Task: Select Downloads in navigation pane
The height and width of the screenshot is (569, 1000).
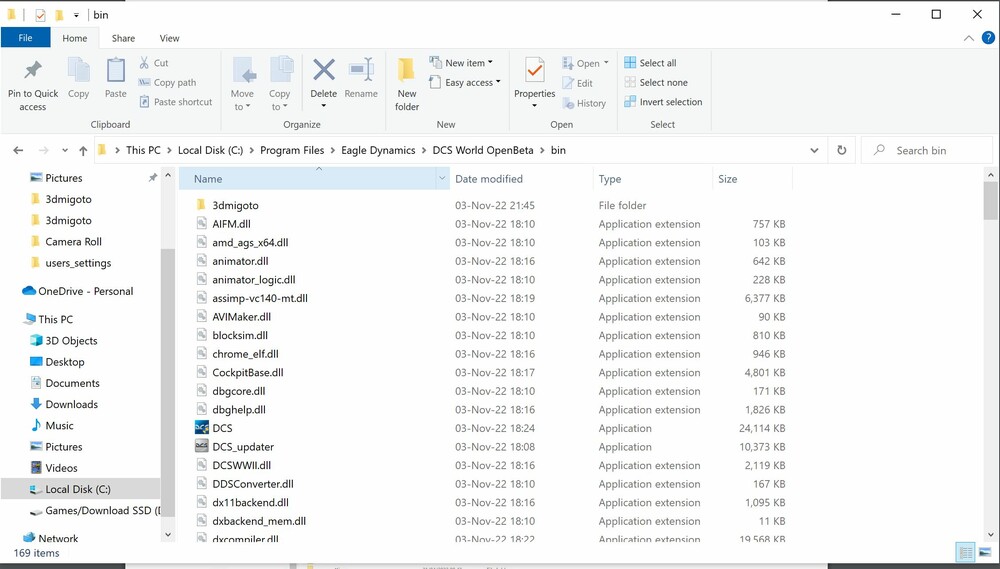Action: click(64, 404)
